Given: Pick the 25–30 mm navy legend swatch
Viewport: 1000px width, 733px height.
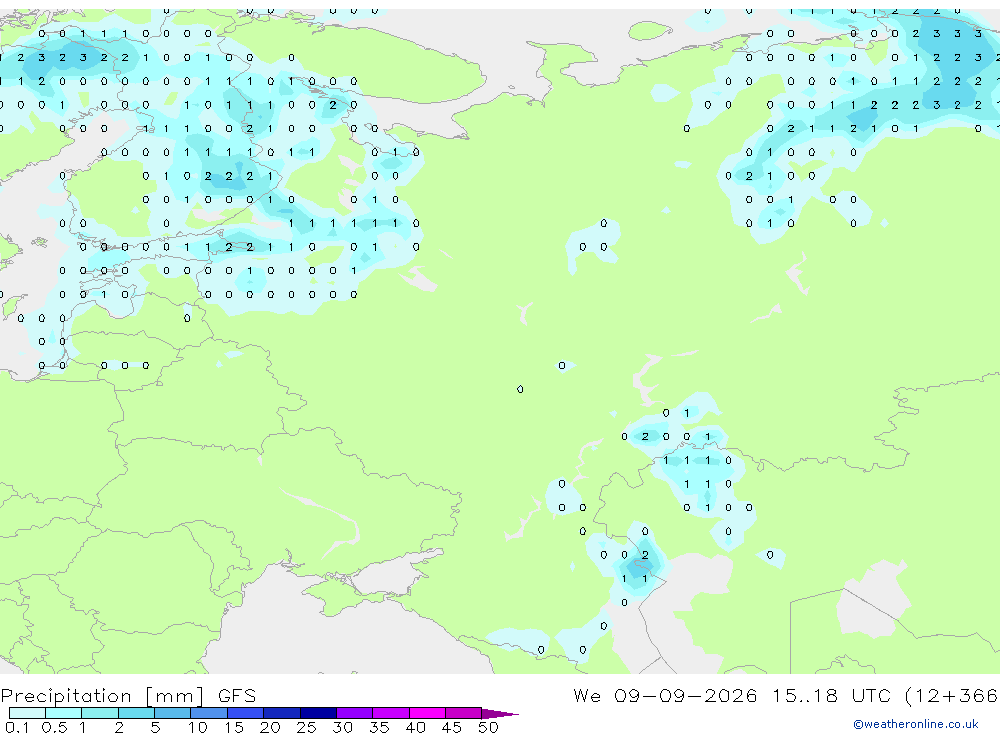Looking at the screenshot, I should pyautogui.click(x=318, y=713).
